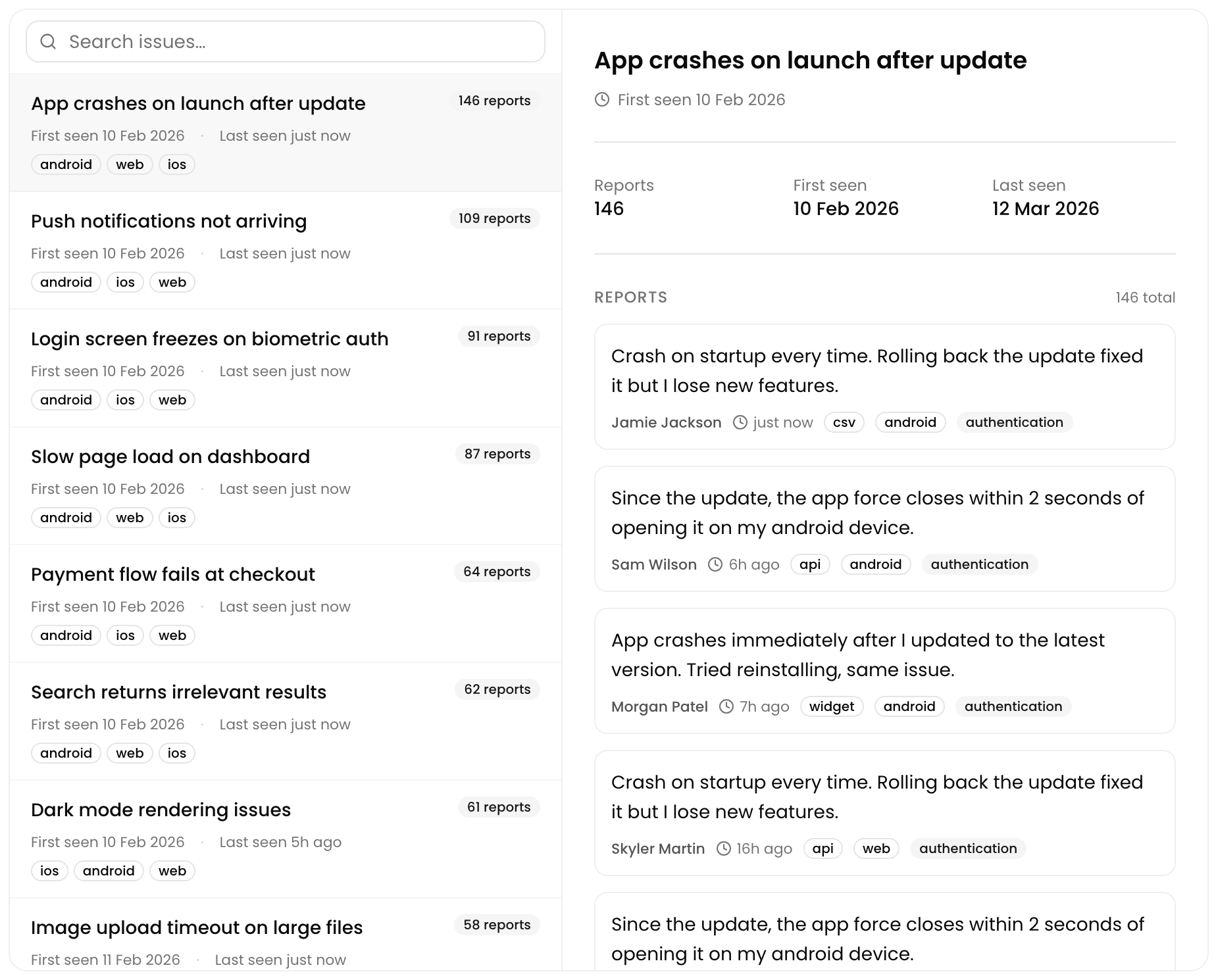Click the search magnifier icon
Image resolution: width=1216 pixels, height=980 pixels.
click(x=48, y=42)
